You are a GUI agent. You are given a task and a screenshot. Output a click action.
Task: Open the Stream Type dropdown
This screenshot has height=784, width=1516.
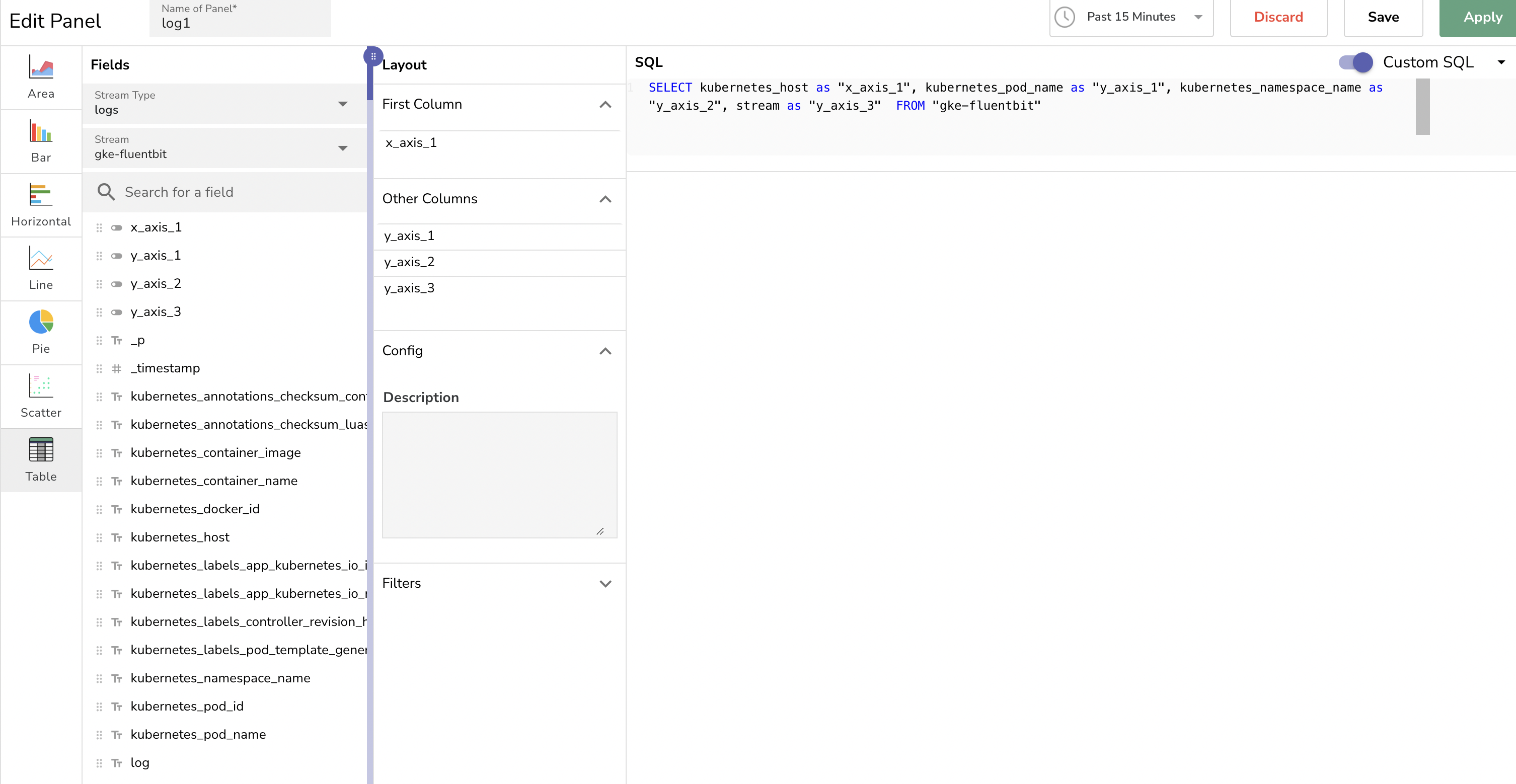click(x=343, y=104)
